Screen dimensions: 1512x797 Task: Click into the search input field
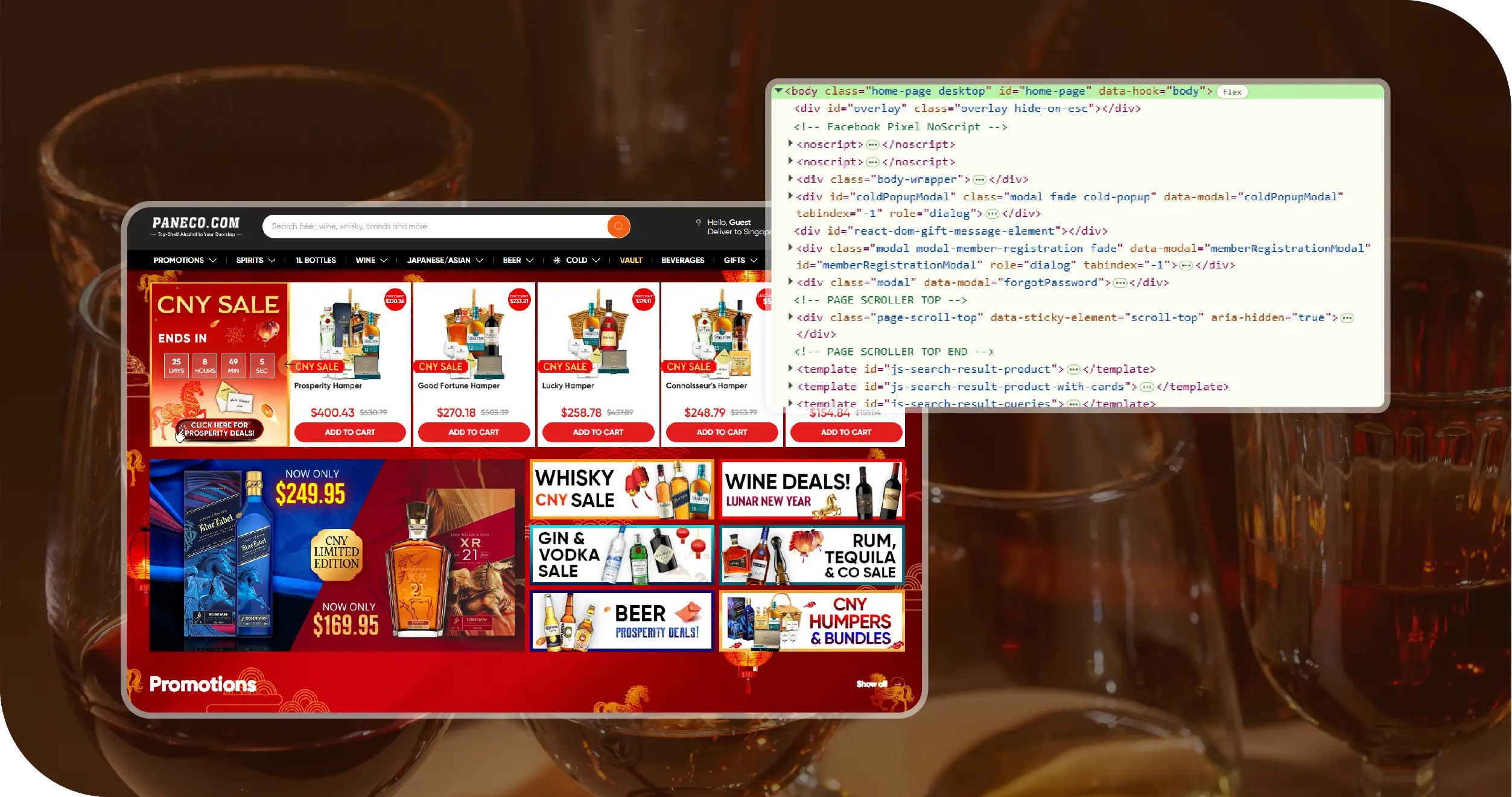tap(434, 226)
